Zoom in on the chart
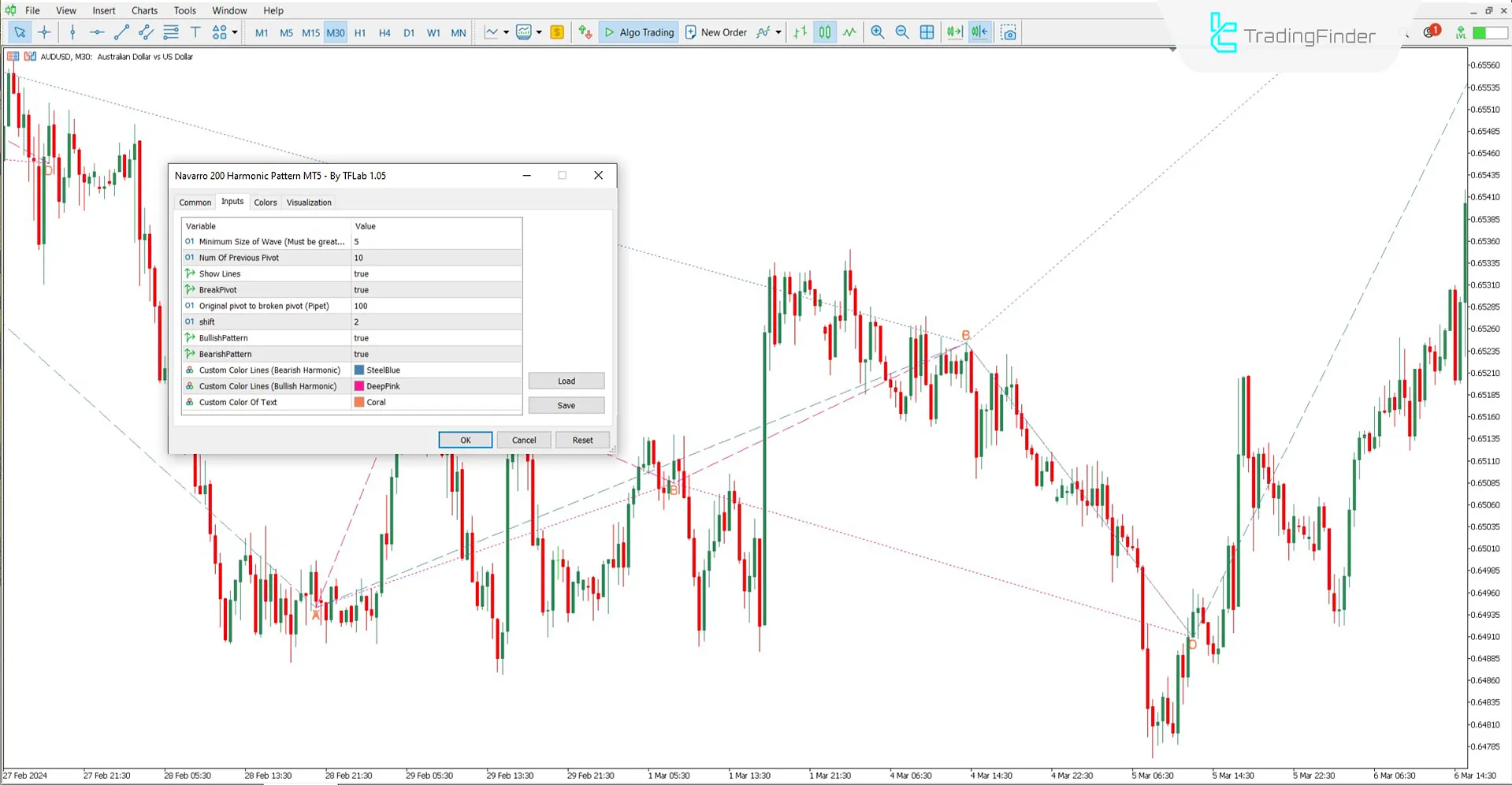Image resolution: width=1512 pixels, height=785 pixels. [x=877, y=32]
